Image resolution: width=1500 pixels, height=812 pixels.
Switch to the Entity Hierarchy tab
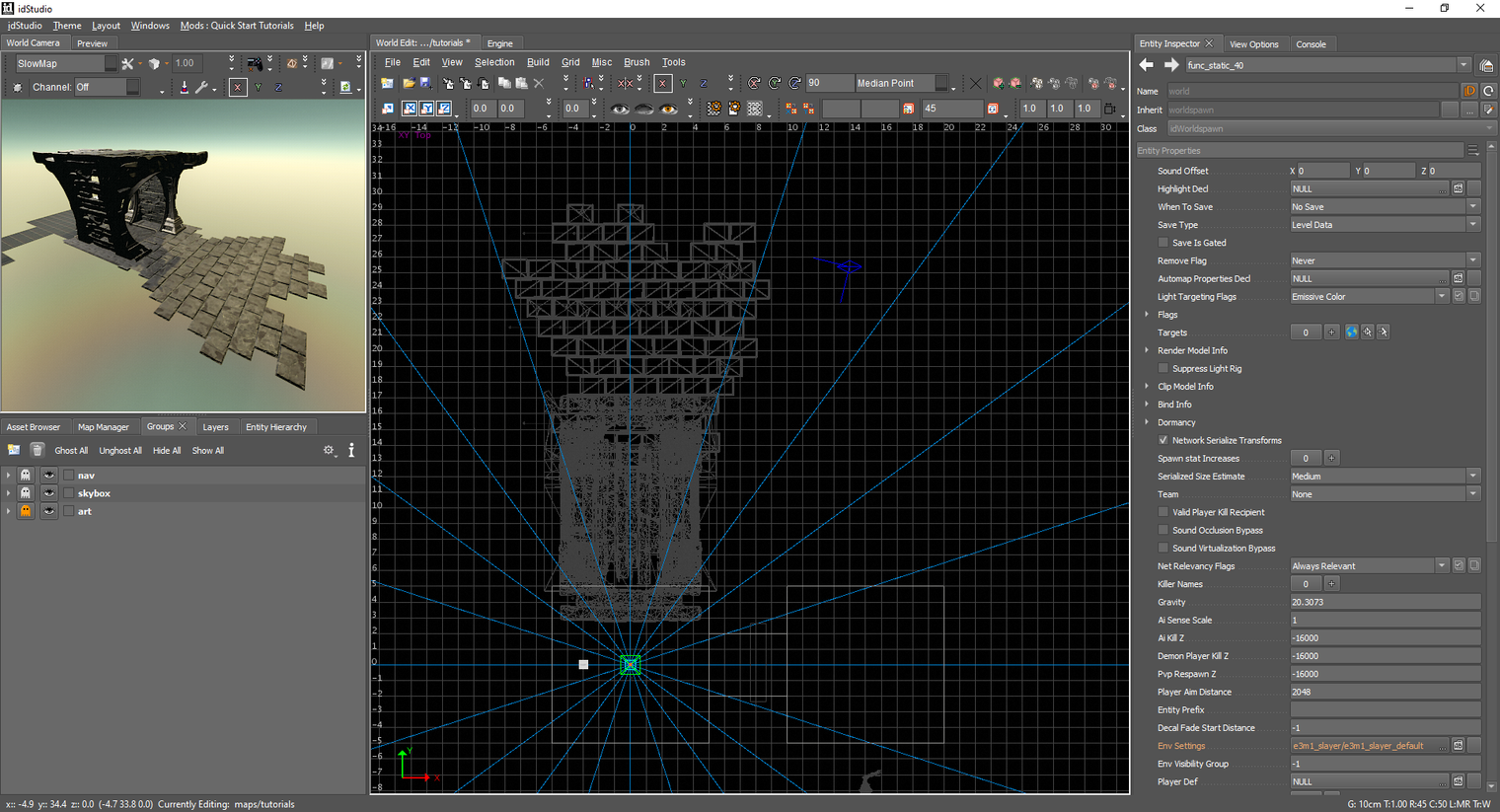pos(275,427)
